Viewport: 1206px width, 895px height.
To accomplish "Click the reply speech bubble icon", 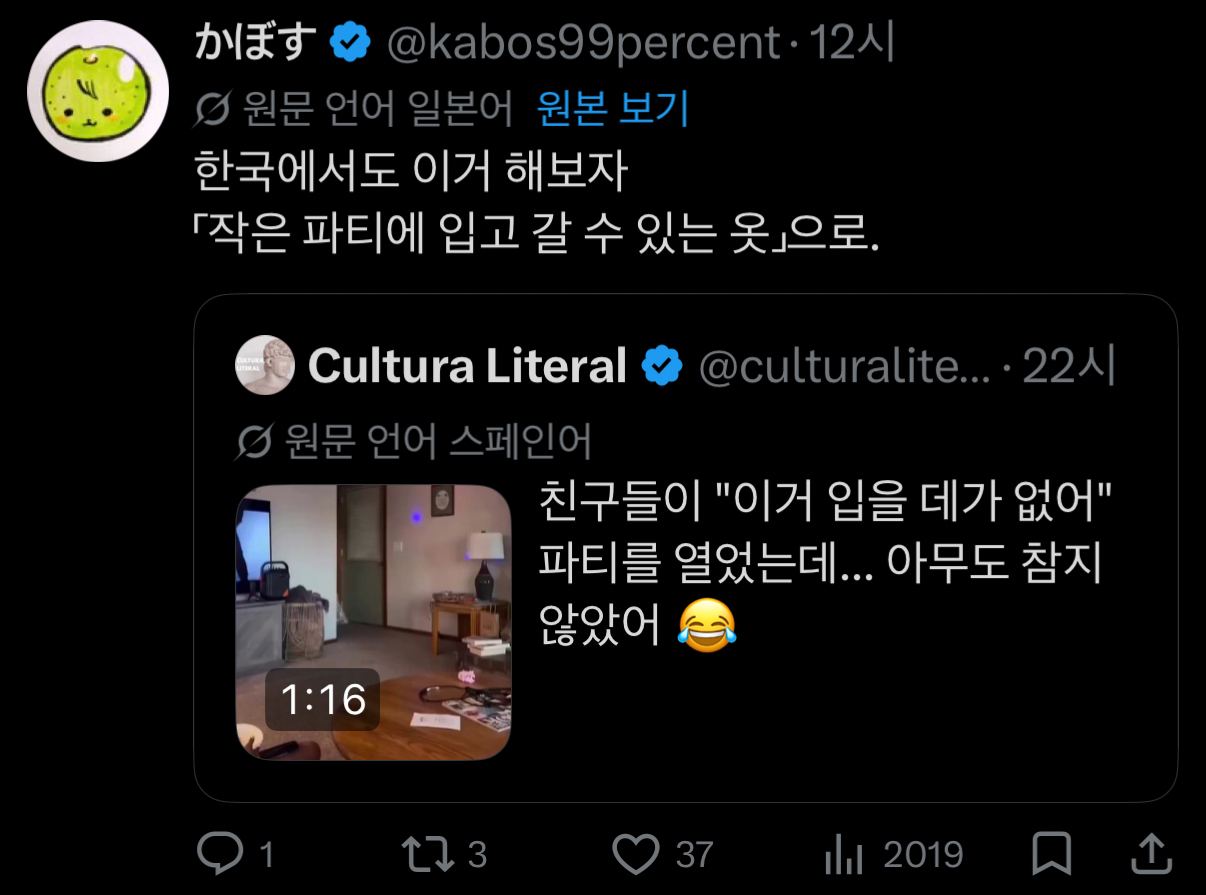I will click(x=219, y=853).
